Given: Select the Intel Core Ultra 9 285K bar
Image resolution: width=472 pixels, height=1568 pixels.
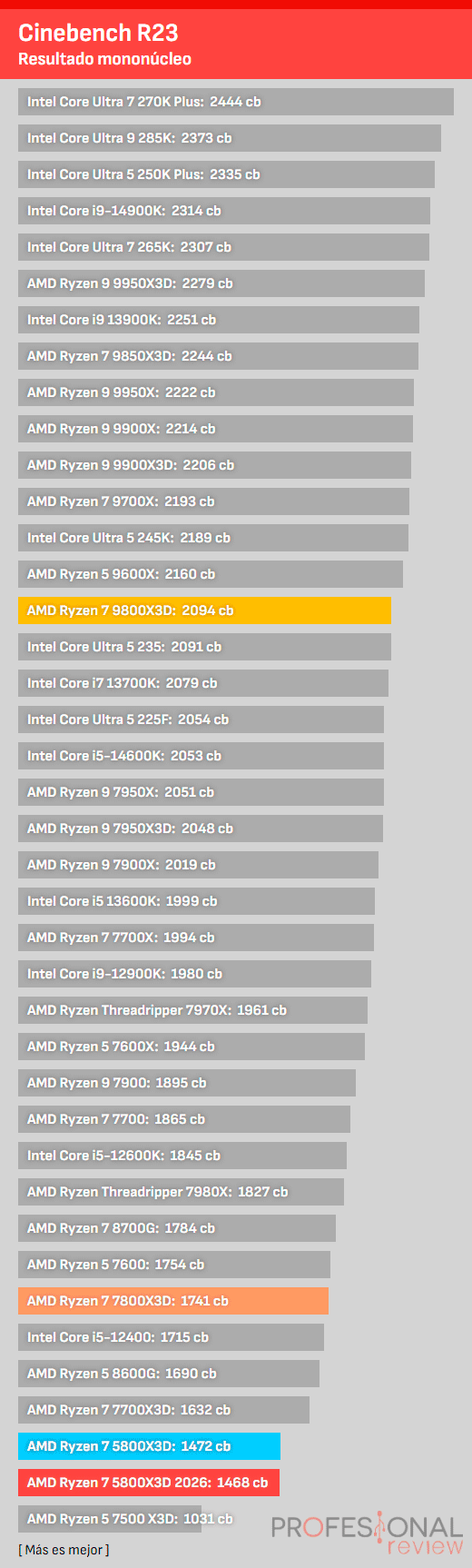Looking at the screenshot, I should click(230, 138).
